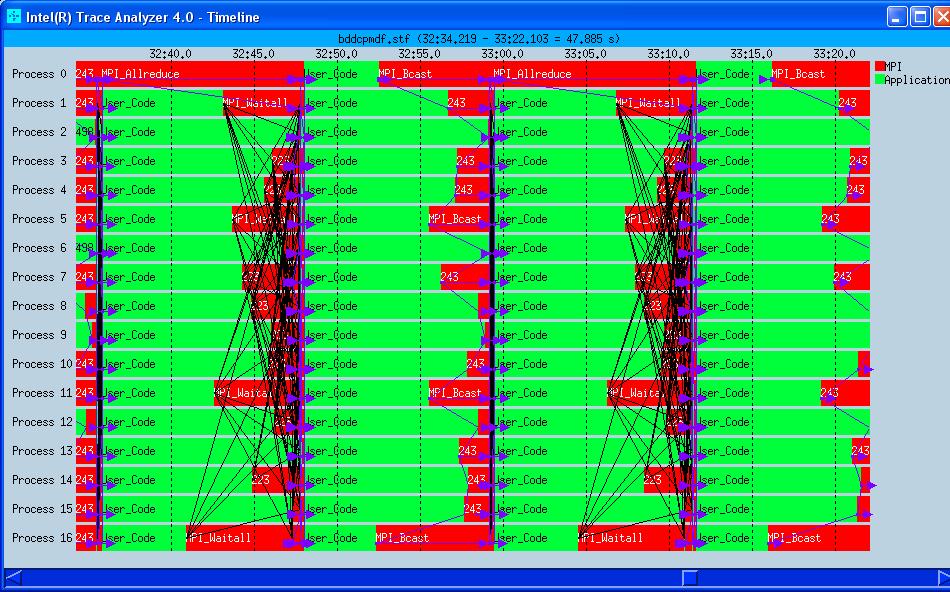Click the bddcpmdf.stf time range header
Screen dimensions: 950x592
pyautogui.click(x=479, y=39)
